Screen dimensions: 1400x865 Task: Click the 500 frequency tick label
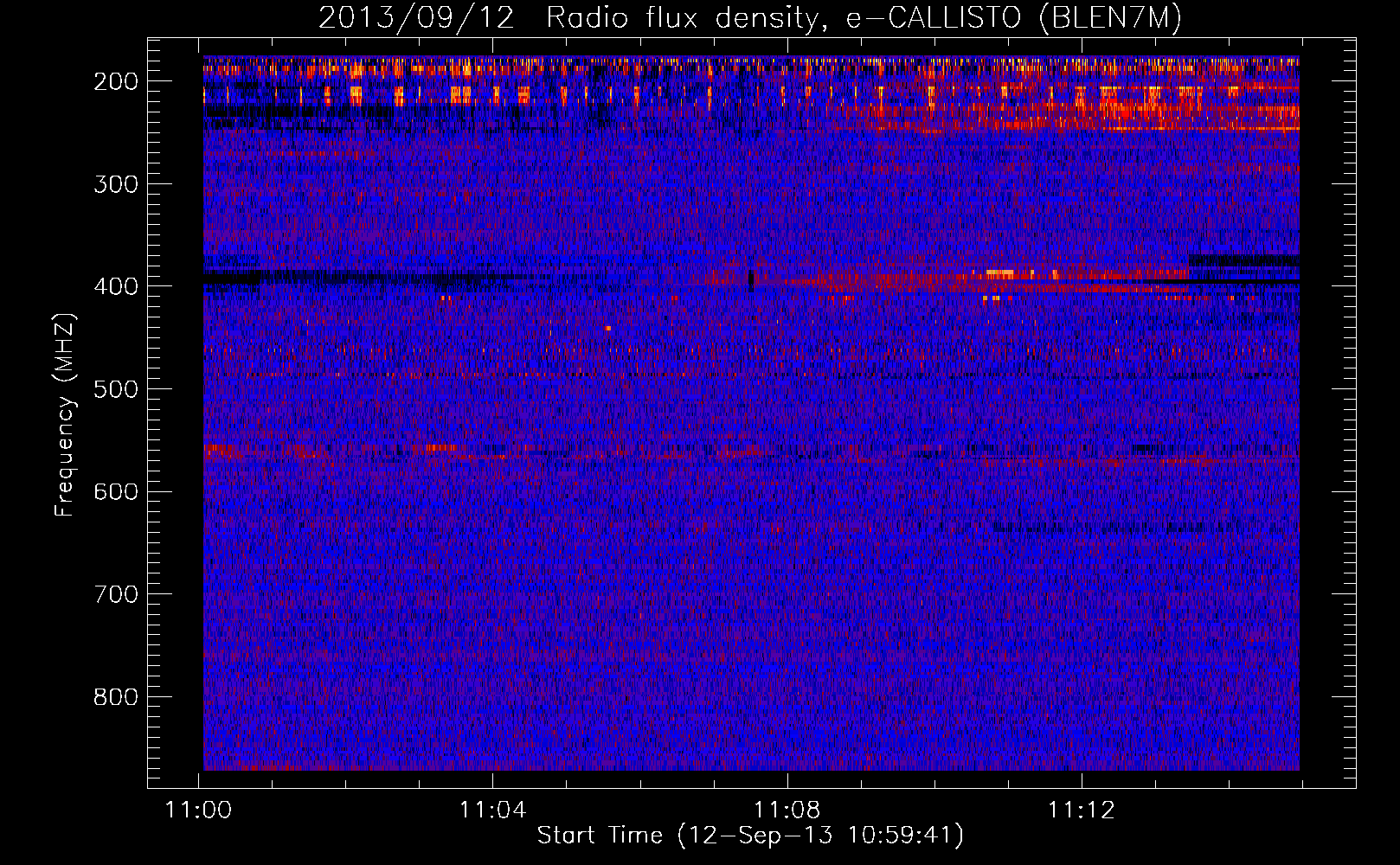tap(115, 389)
